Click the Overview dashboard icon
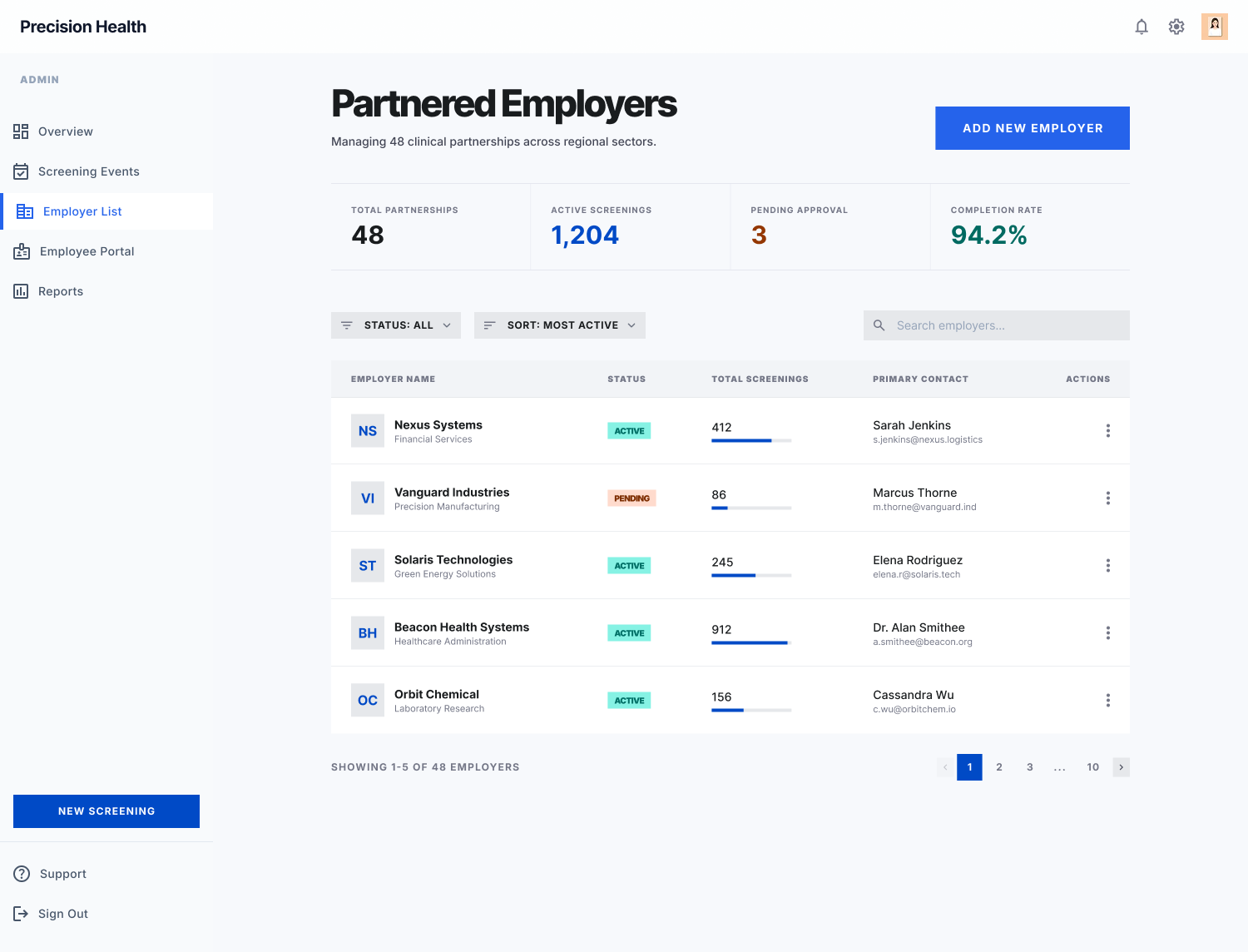The height and width of the screenshot is (952, 1248). point(21,131)
